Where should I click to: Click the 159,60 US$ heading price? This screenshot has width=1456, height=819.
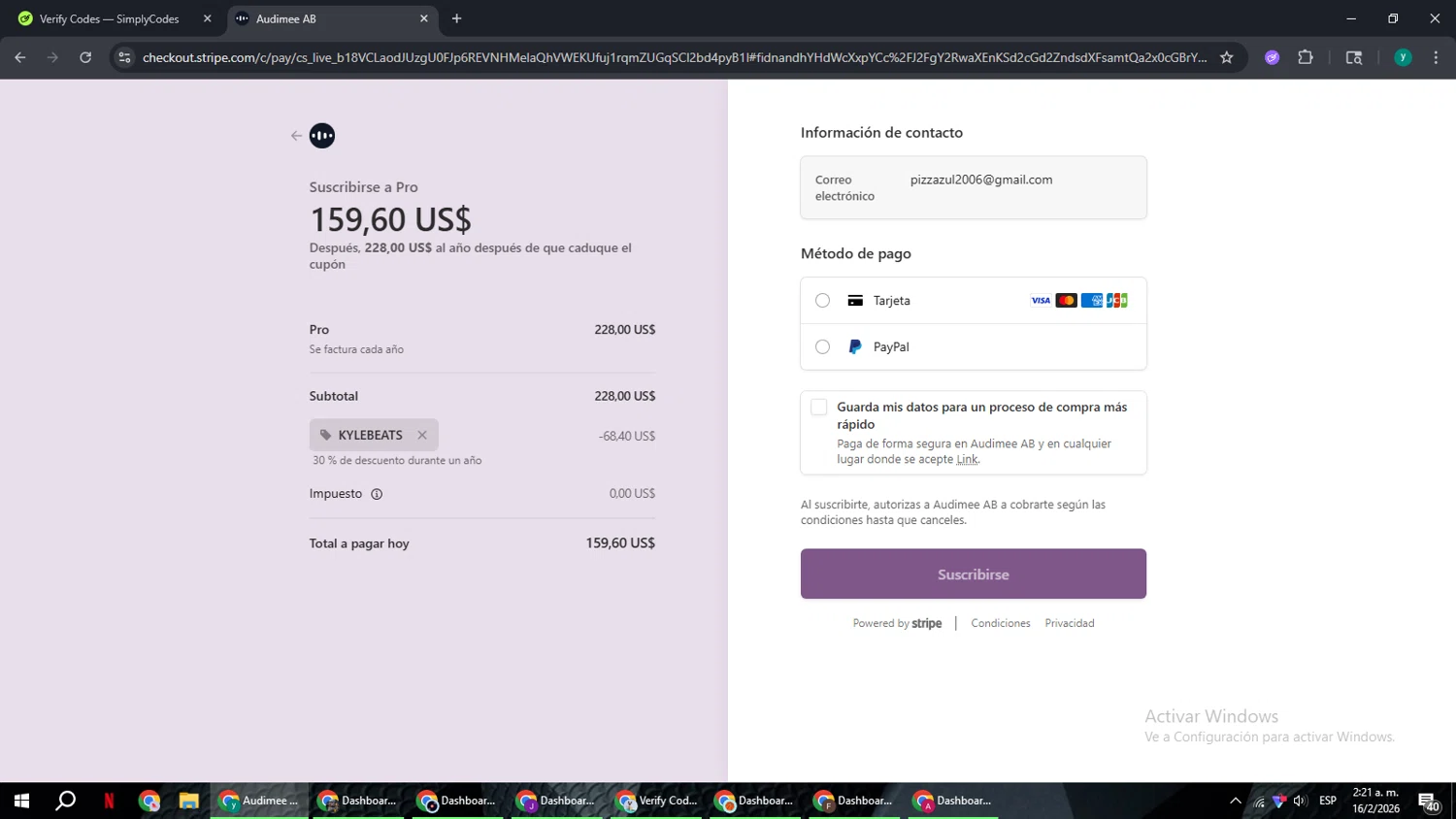pyautogui.click(x=390, y=219)
